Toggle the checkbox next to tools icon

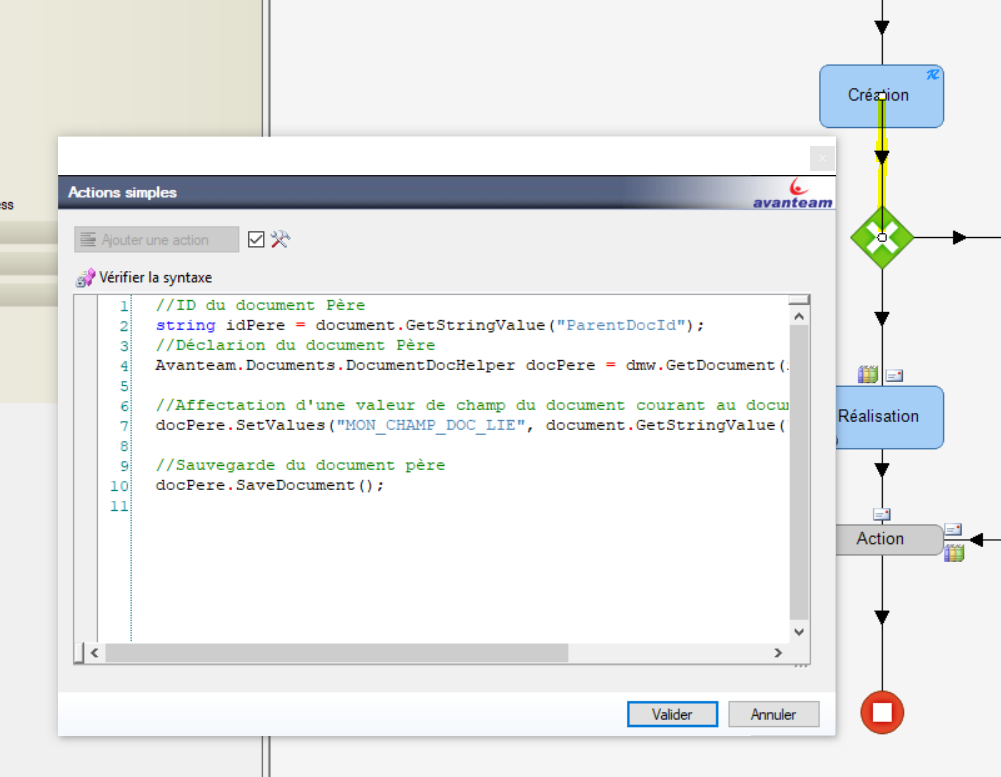point(256,239)
